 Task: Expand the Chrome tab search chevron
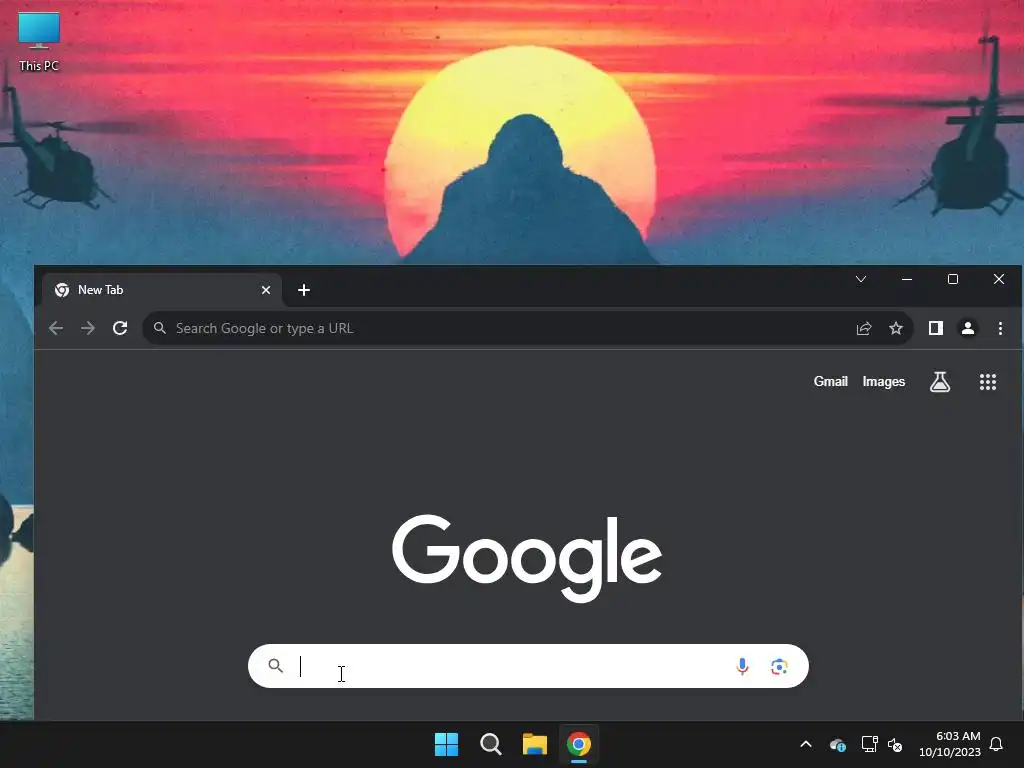(861, 280)
